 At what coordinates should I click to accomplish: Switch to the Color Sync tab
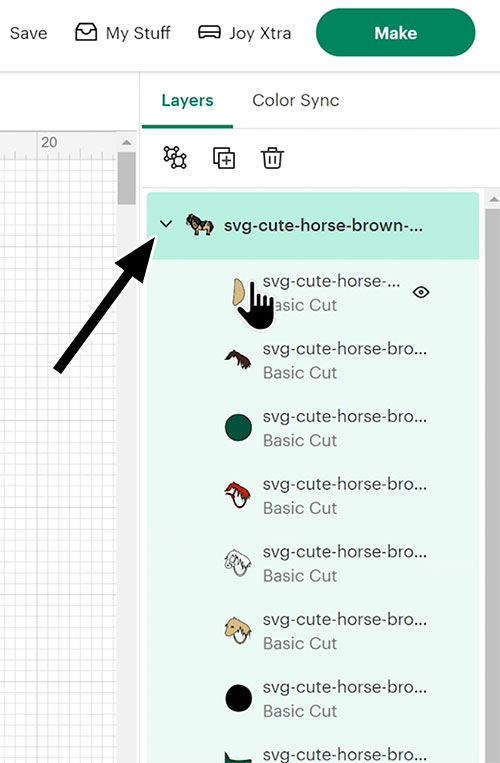(296, 100)
